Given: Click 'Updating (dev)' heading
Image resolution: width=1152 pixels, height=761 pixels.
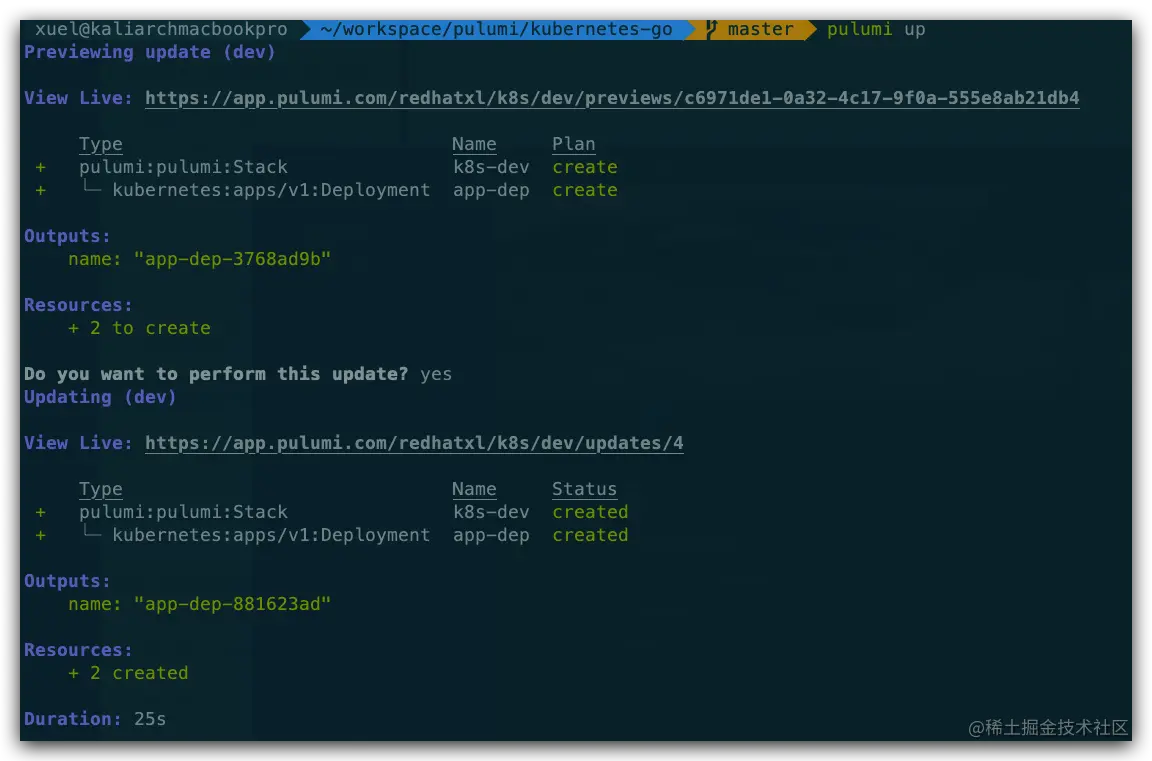Looking at the screenshot, I should [x=100, y=397].
